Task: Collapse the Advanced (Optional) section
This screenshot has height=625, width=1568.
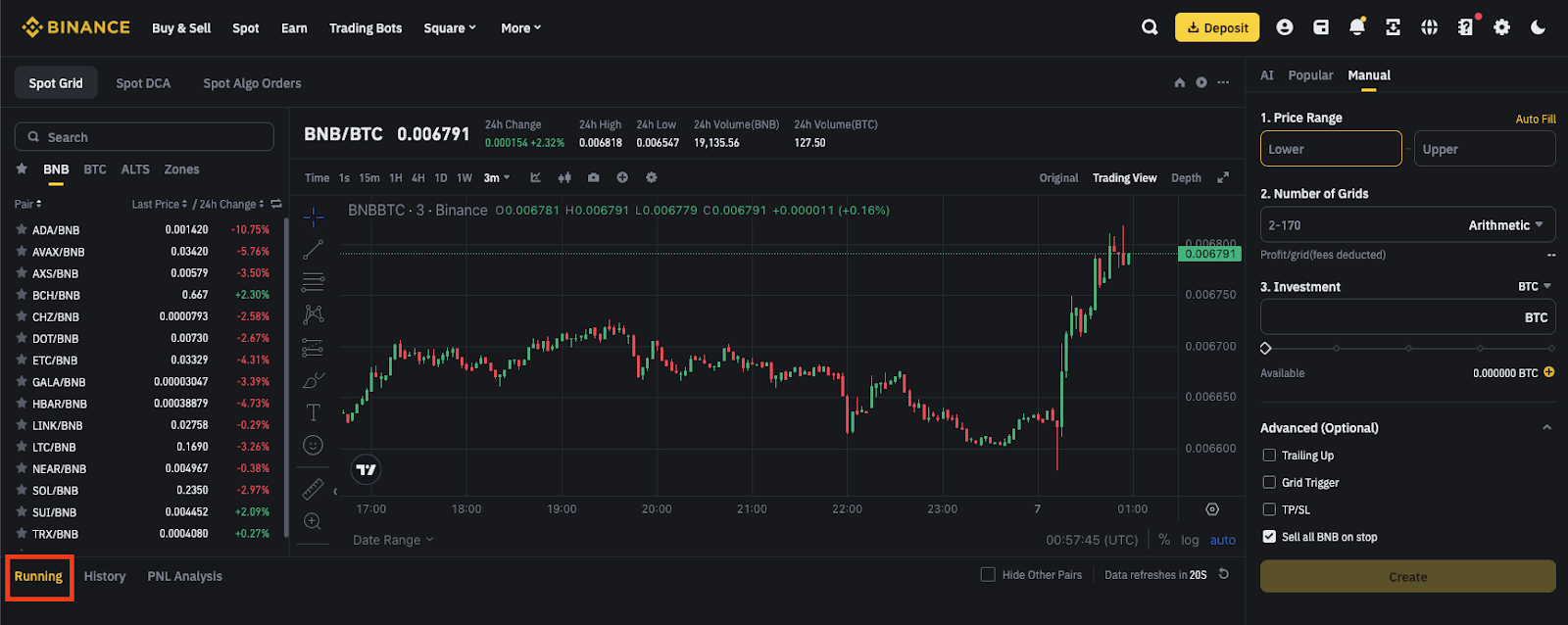Action: pyautogui.click(x=1546, y=428)
